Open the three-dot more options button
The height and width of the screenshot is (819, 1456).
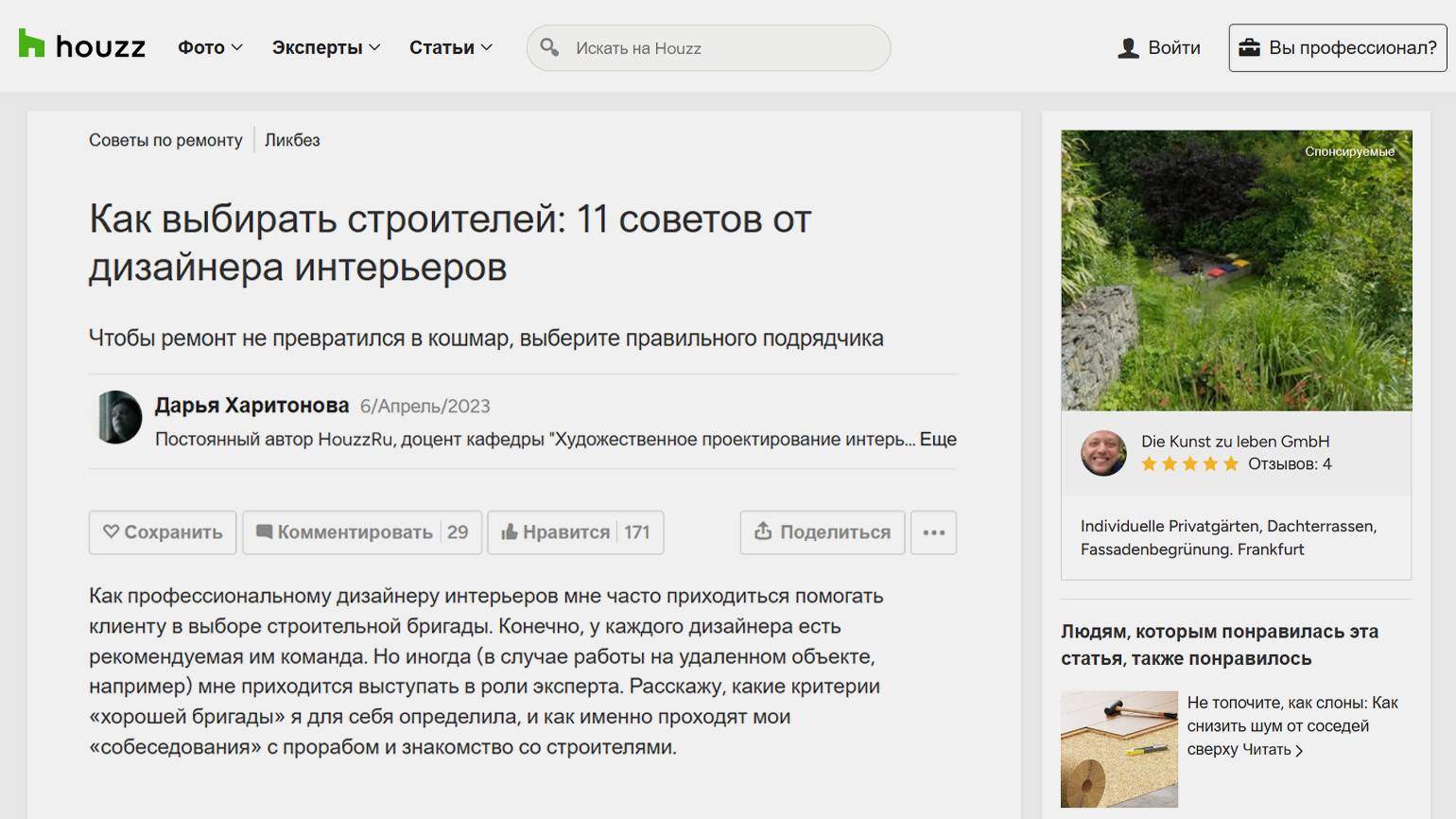pos(933,532)
